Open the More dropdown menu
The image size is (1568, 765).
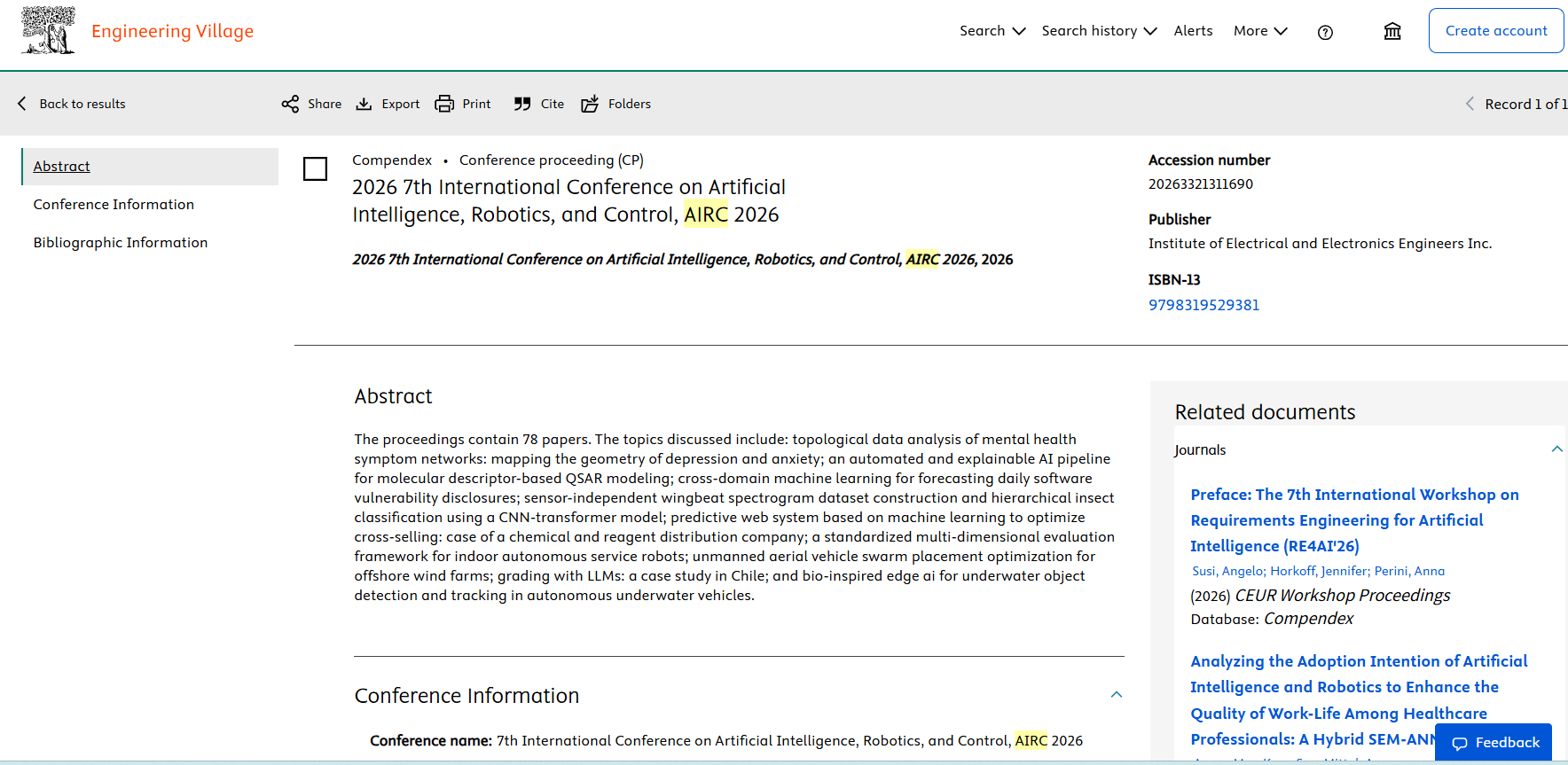pos(1260,31)
